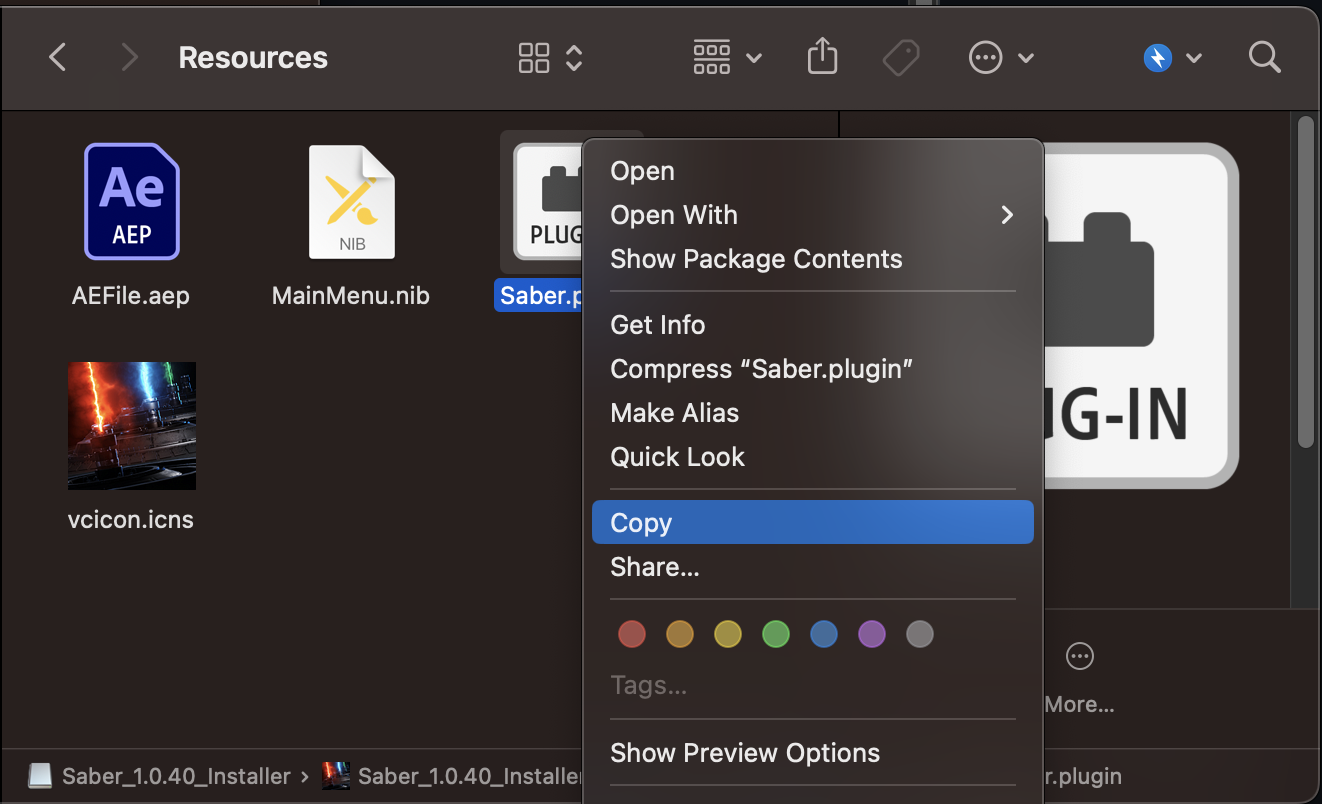Click the Edit Tags toolbar icon
Screen dimensions: 1322x804
(901, 58)
